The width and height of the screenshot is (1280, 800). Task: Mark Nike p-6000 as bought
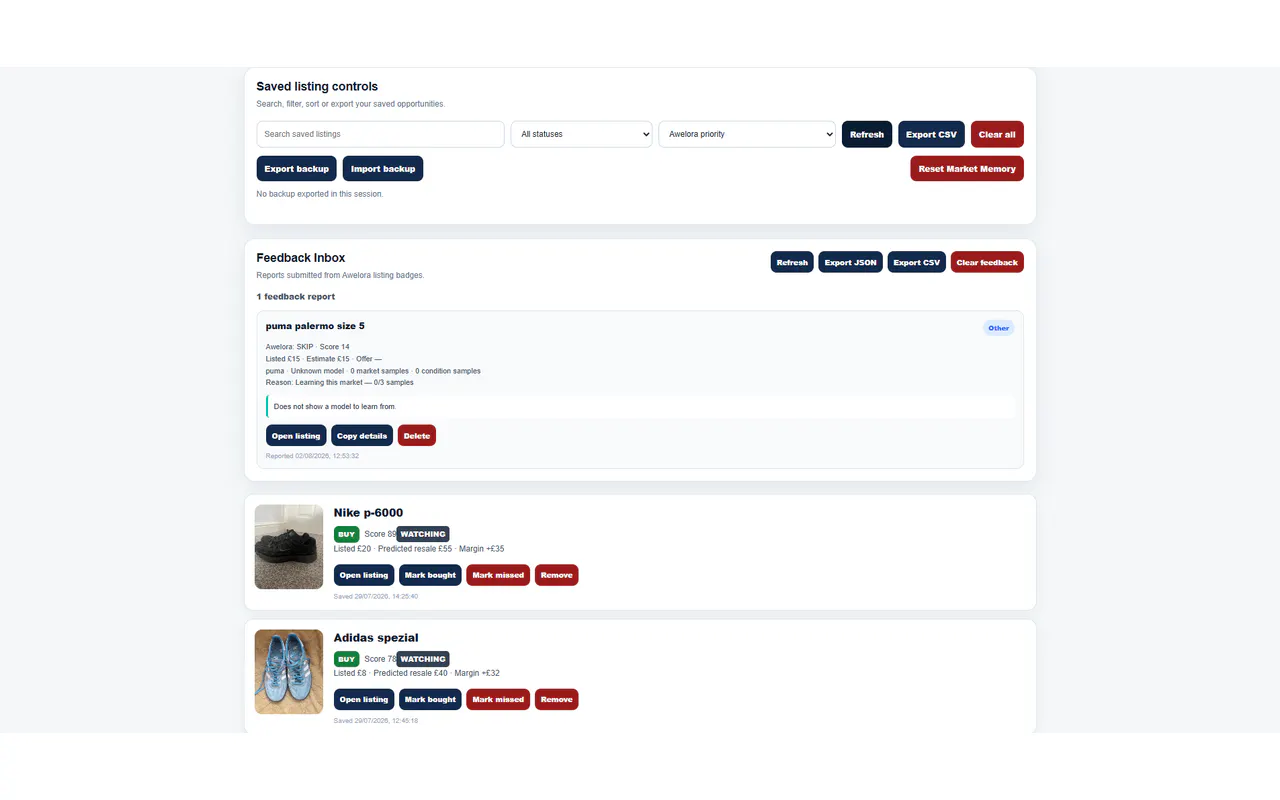click(430, 575)
